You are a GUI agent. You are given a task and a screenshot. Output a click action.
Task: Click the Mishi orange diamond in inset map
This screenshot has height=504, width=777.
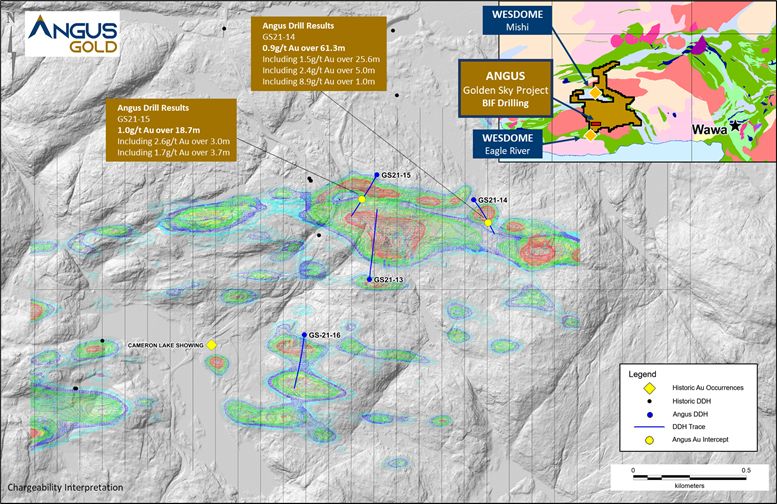point(595,93)
